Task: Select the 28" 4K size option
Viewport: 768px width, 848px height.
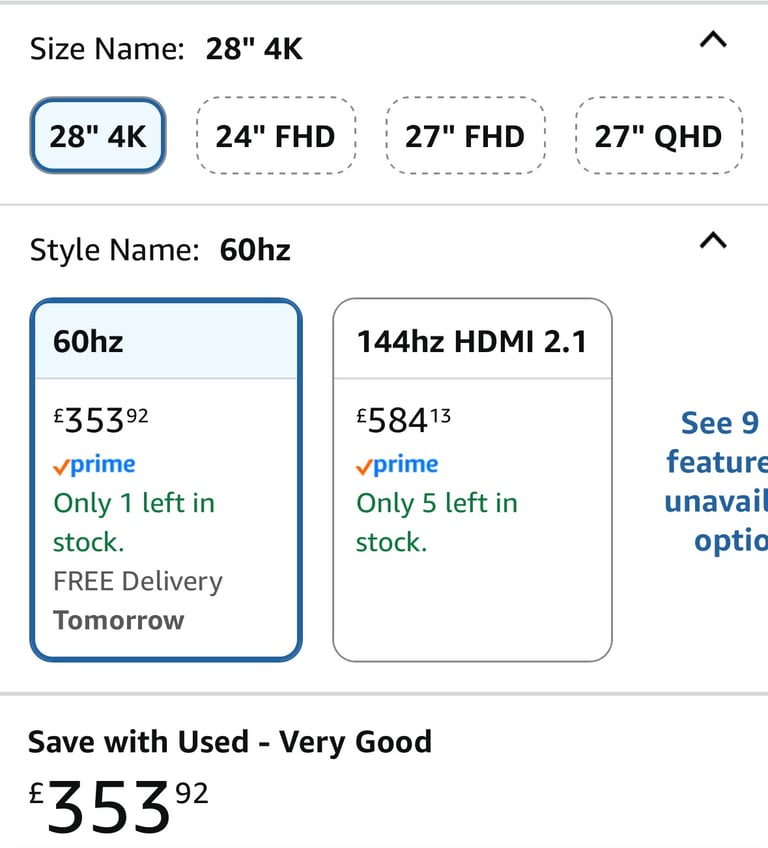Action: (x=98, y=136)
